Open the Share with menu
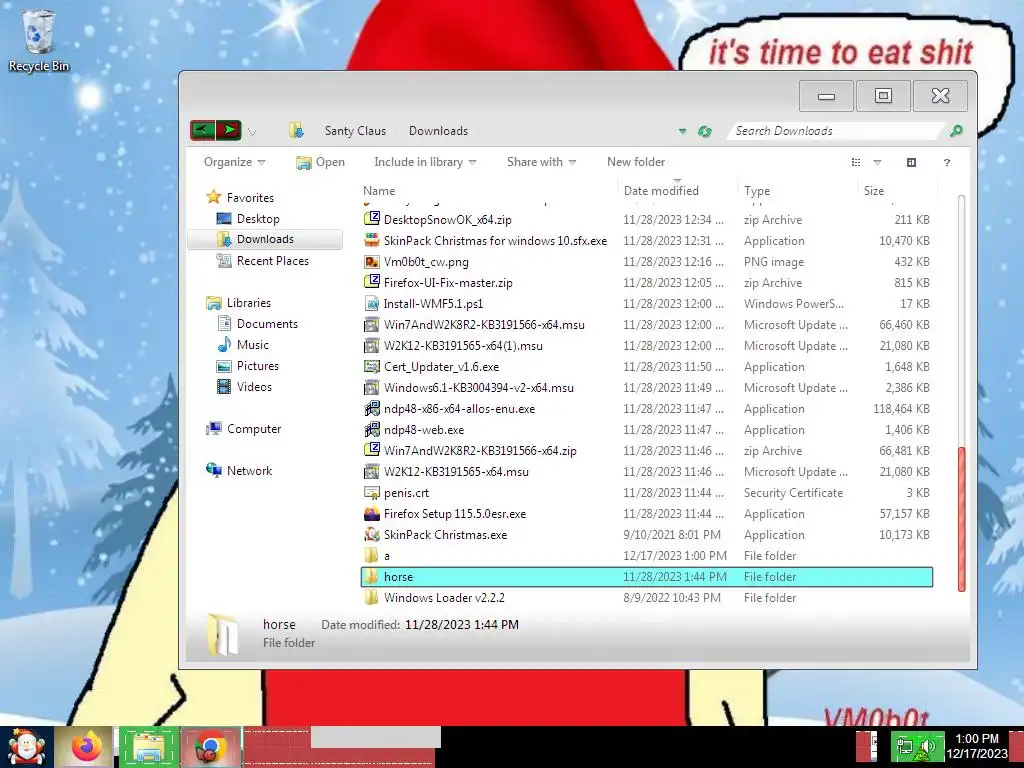The height and width of the screenshot is (768, 1024). point(541,162)
